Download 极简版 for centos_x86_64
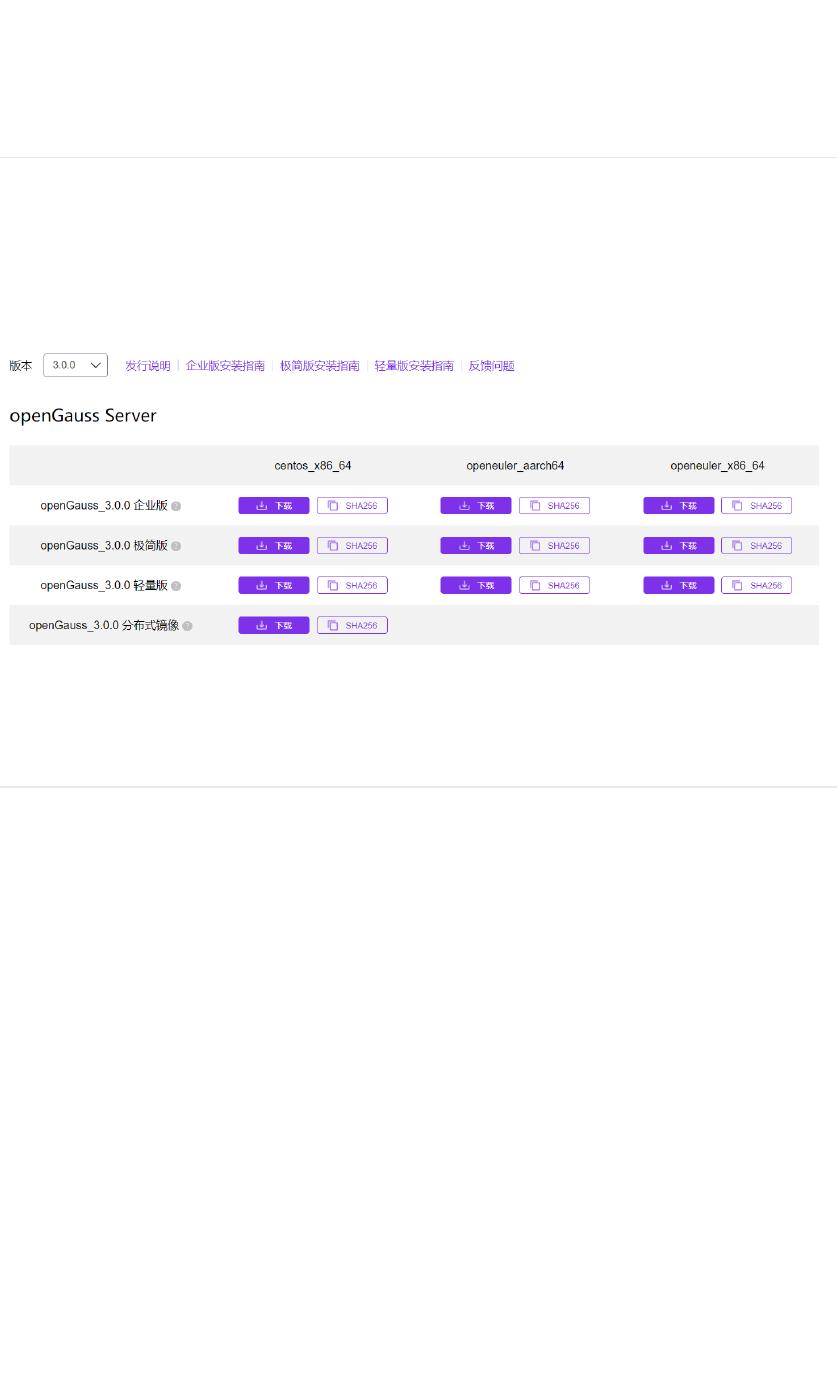Image resolution: width=837 pixels, height=1378 pixels. tap(274, 546)
